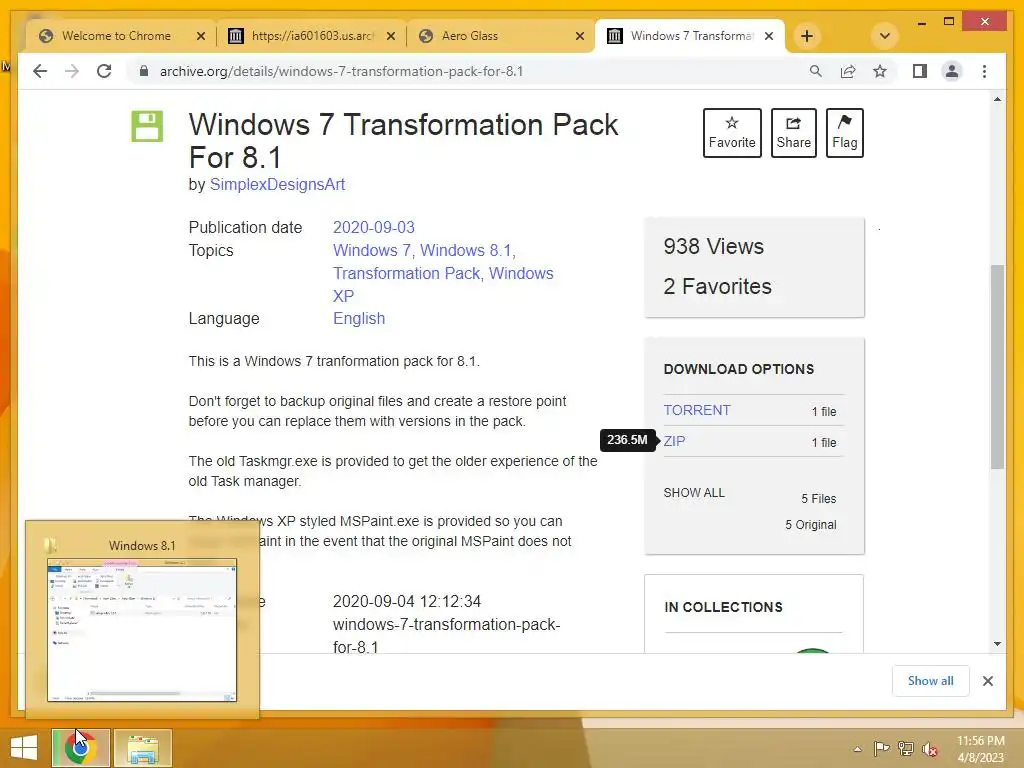Open the clock showing 11:56 PM

click(980, 749)
